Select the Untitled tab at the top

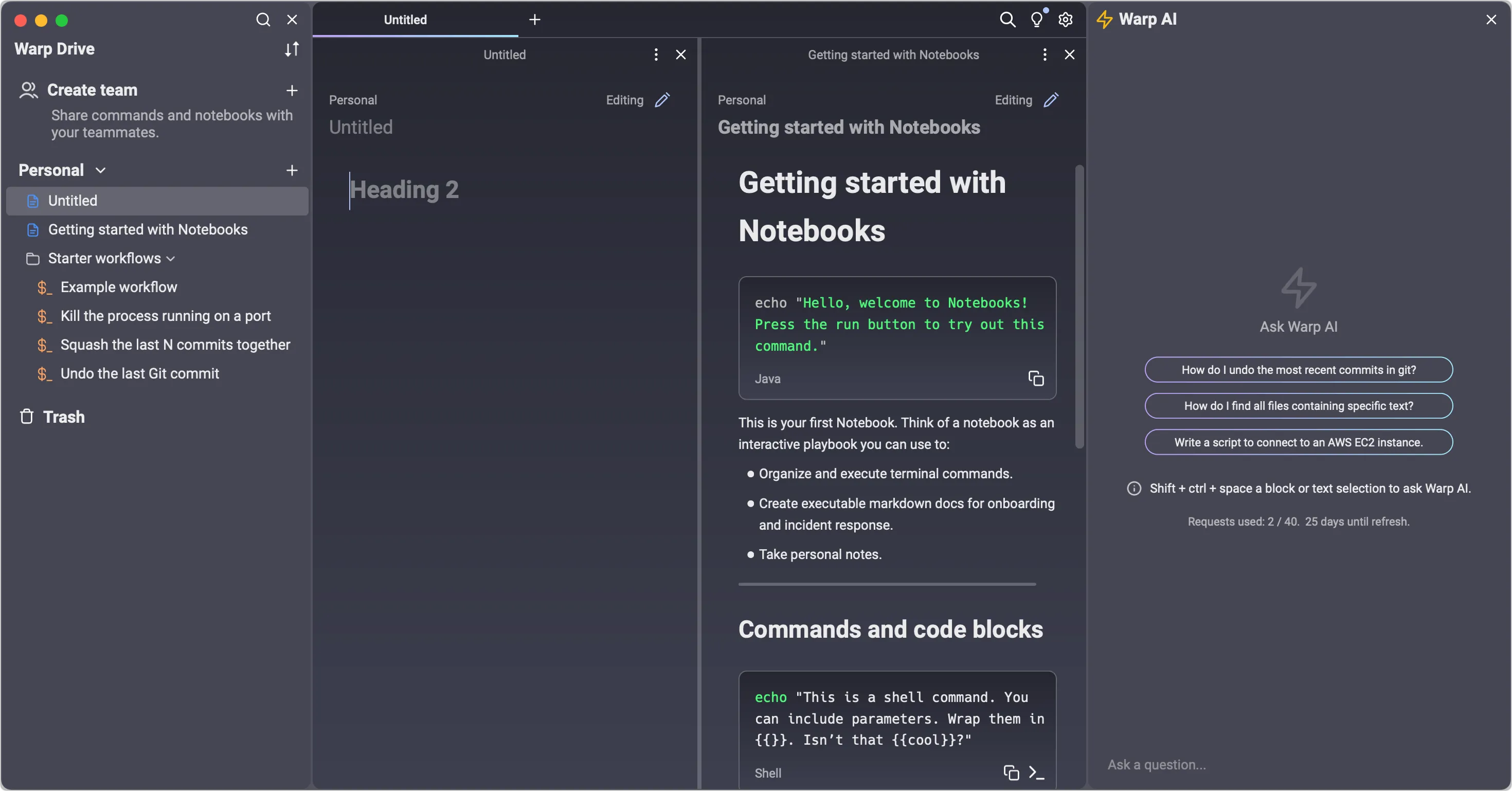click(x=405, y=20)
